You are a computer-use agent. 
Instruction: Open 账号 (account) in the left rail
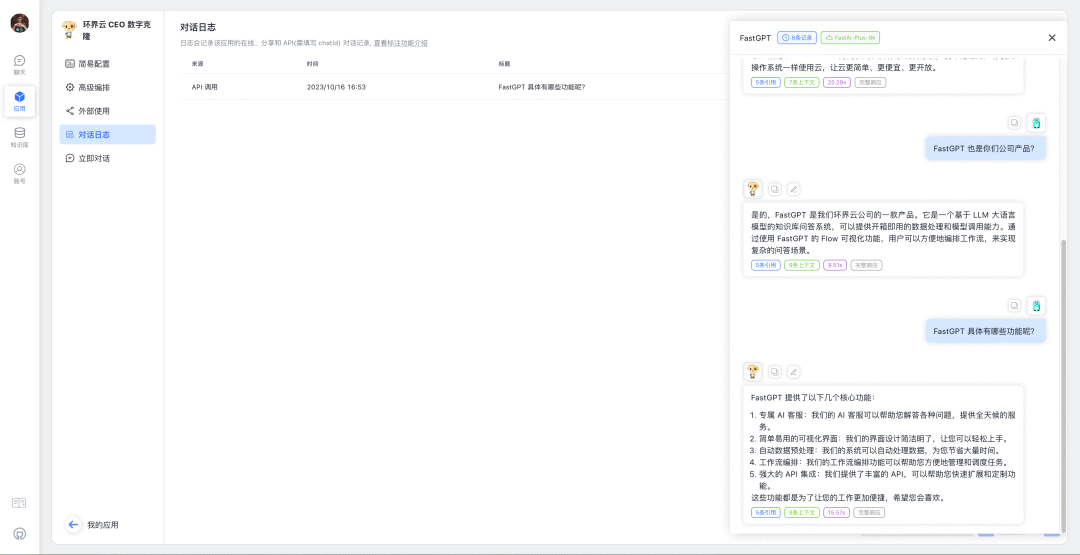point(20,174)
